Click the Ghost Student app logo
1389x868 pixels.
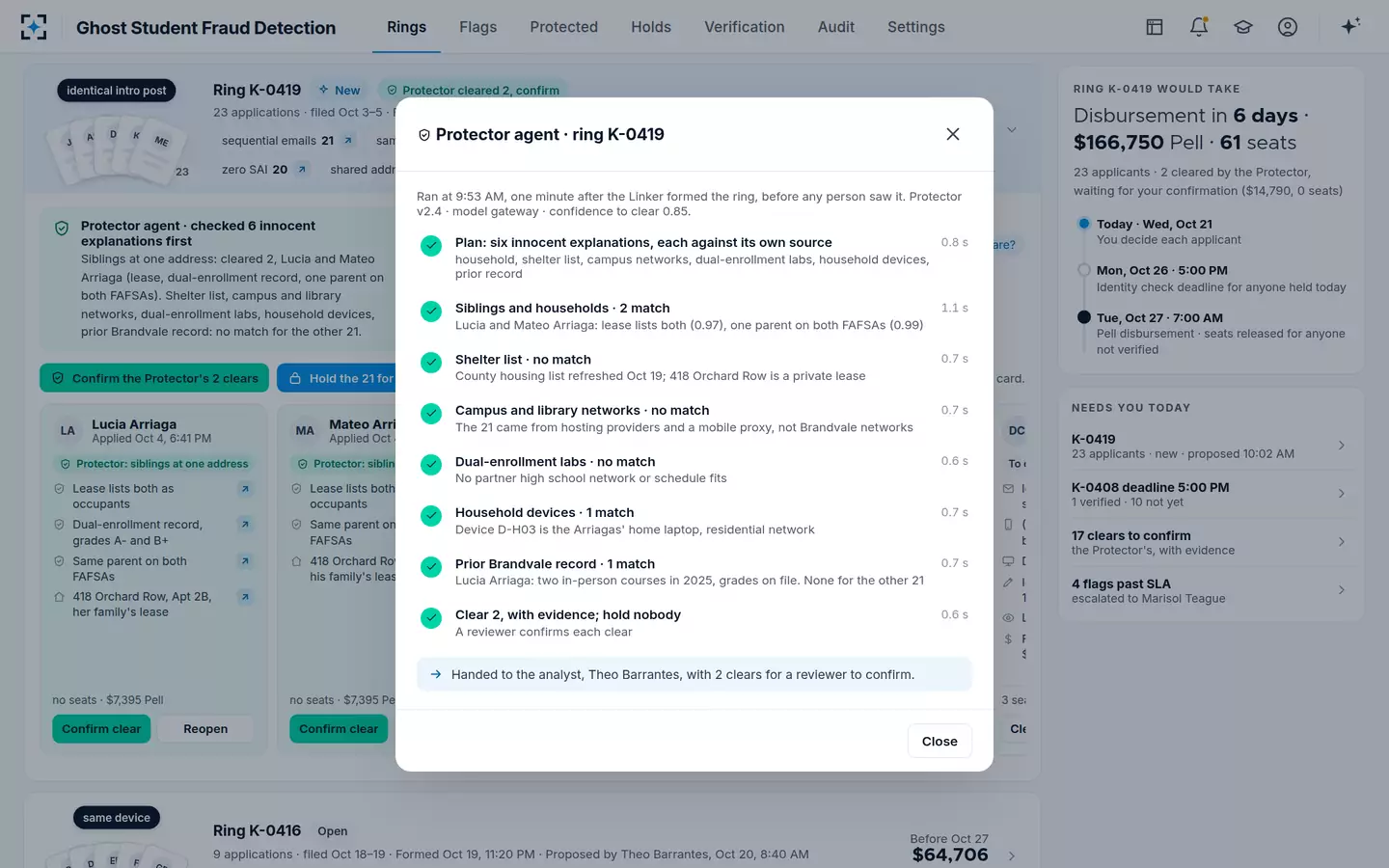pyautogui.click(x=34, y=27)
